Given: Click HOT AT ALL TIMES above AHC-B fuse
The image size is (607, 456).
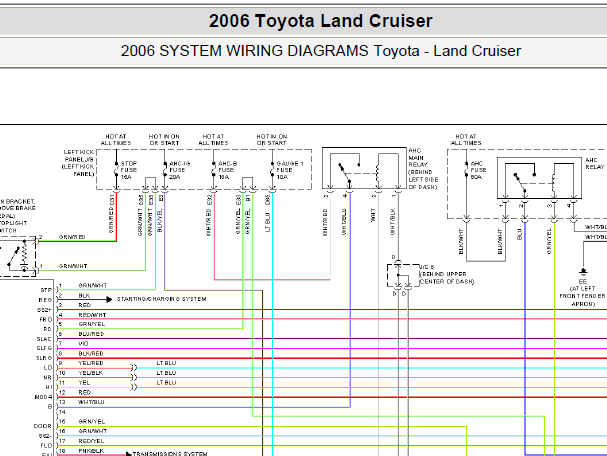Looking at the screenshot, I should pyautogui.click(x=213, y=140).
